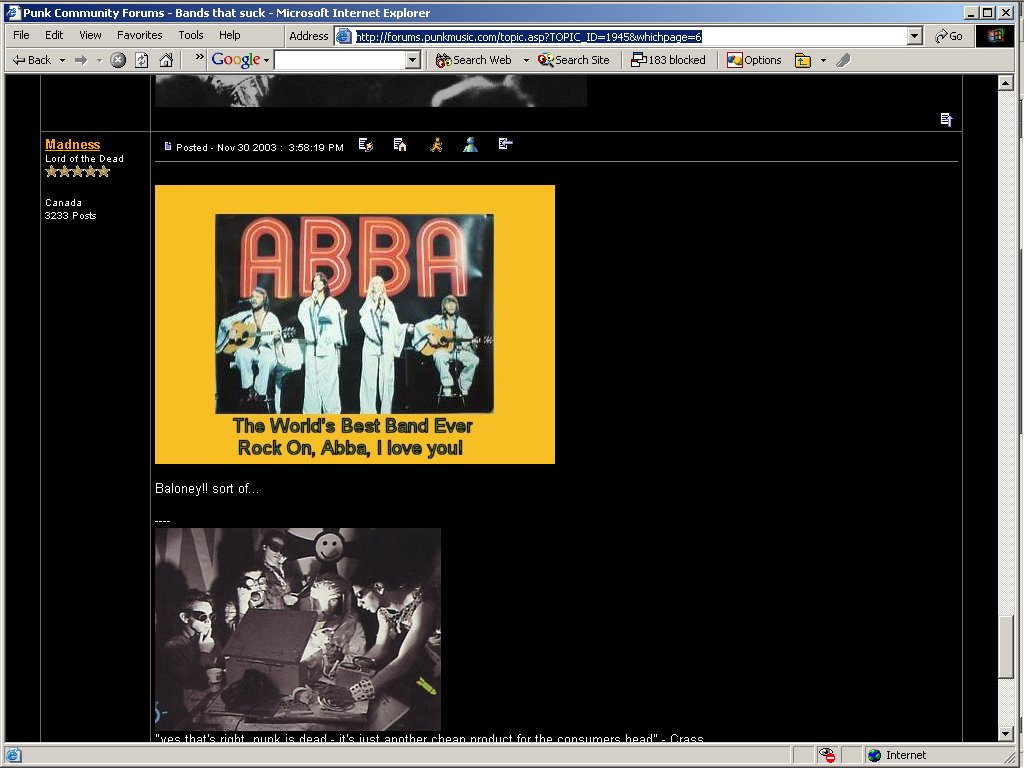
Task: Go to the browser Home page
Action: pos(166,60)
